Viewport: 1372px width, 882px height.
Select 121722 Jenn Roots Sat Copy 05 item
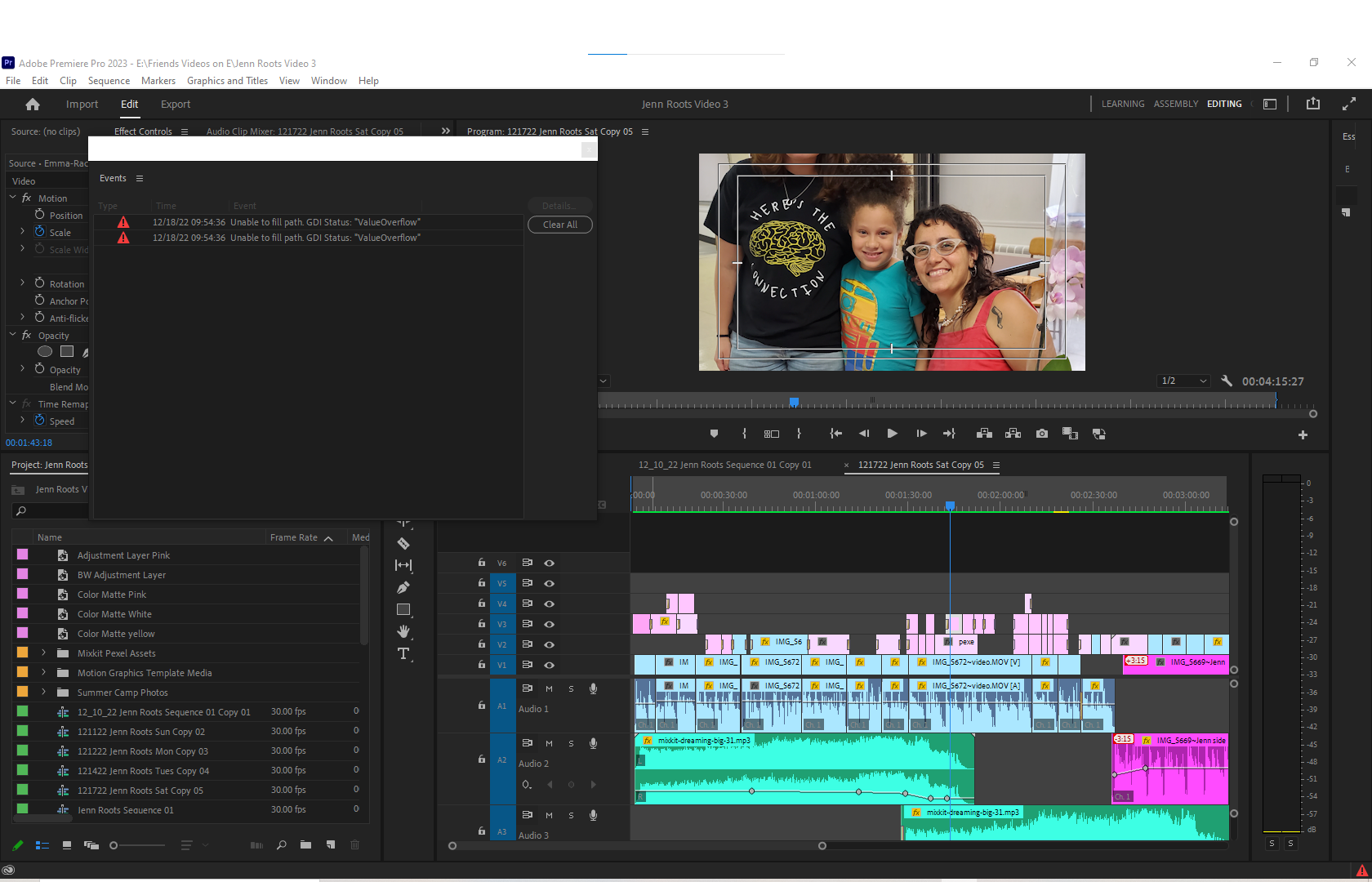pos(140,791)
